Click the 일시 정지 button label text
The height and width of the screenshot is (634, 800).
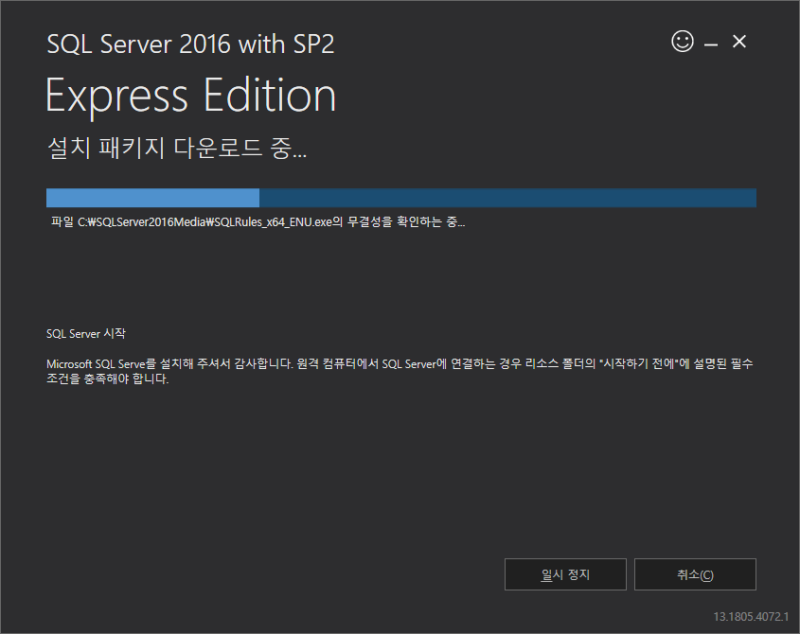pyautogui.click(x=565, y=574)
